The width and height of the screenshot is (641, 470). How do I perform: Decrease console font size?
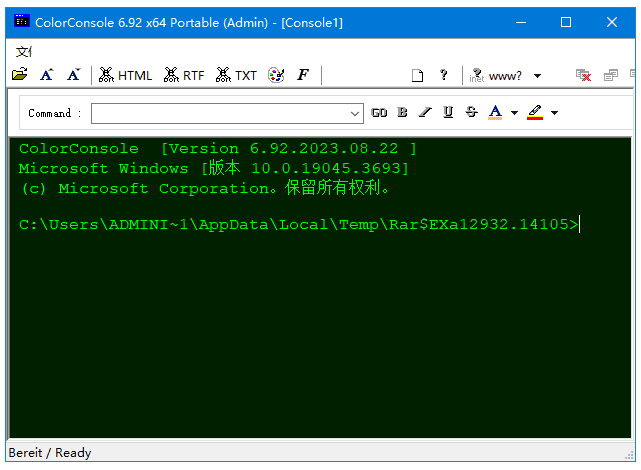click(x=72, y=75)
